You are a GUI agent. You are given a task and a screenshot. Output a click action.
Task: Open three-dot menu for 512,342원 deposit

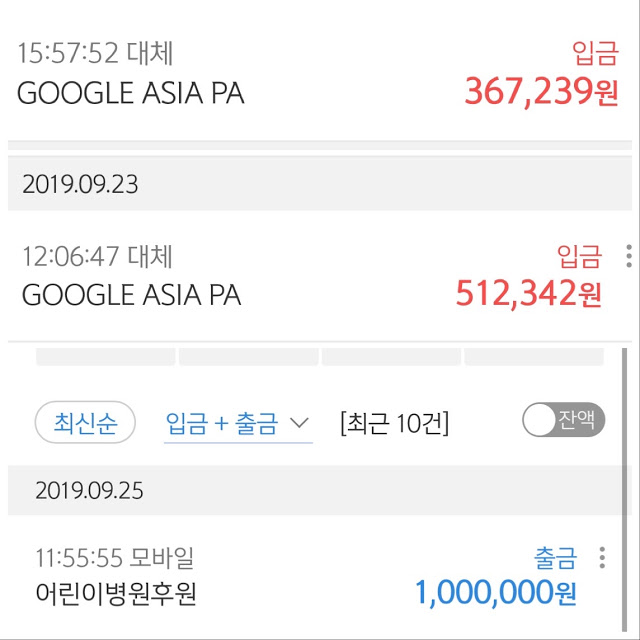point(629,256)
